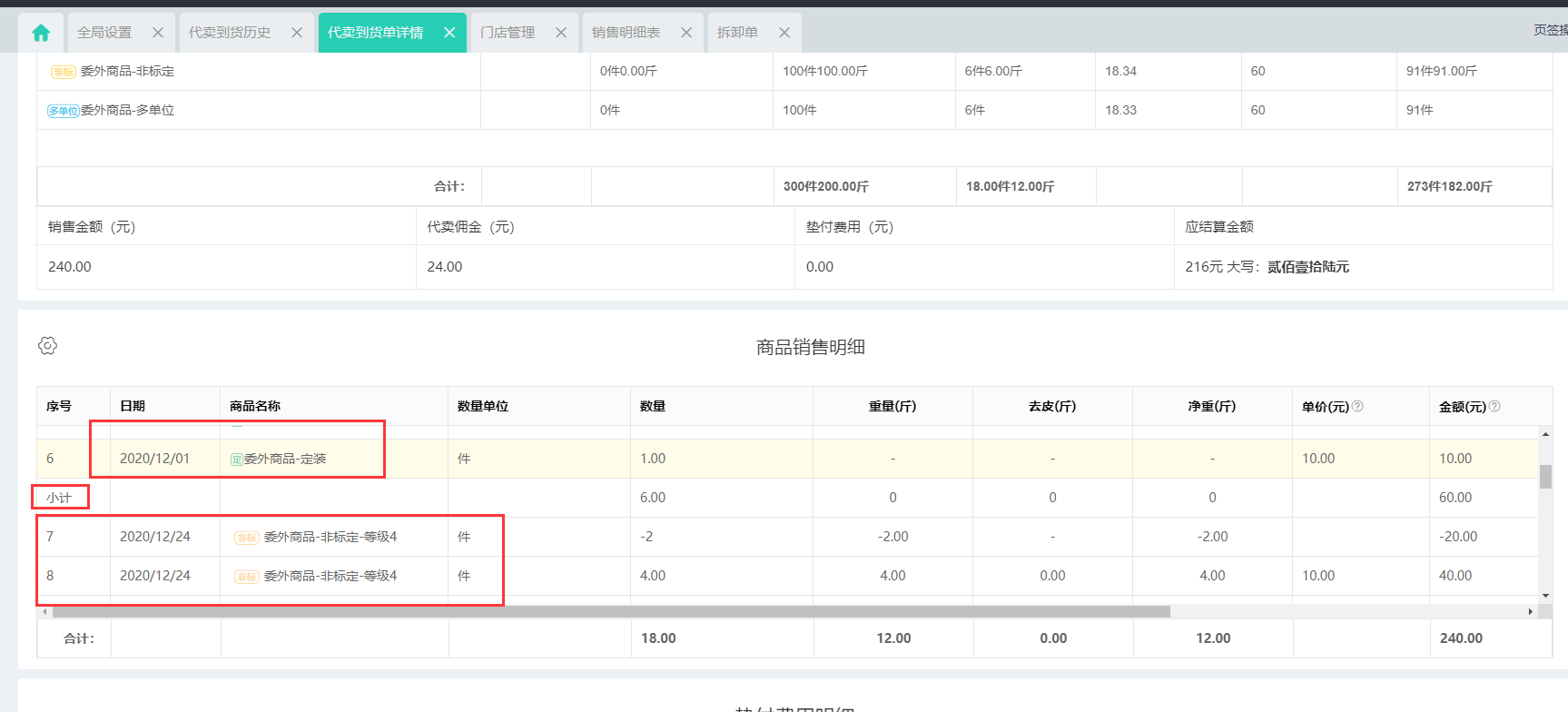Click 垫付费用 value 0.00
The height and width of the screenshot is (712, 1568).
coord(820,267)
